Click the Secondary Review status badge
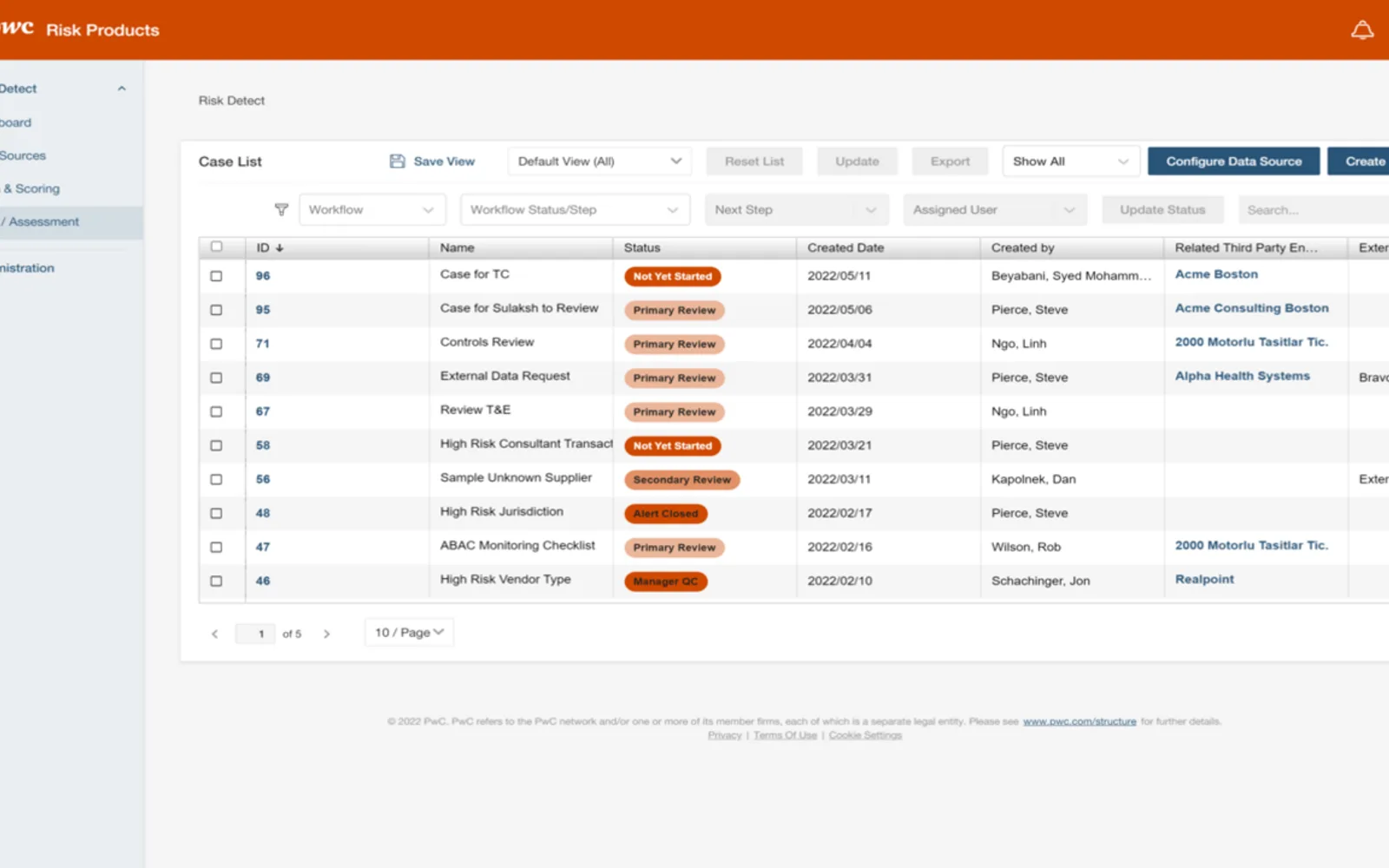Image resolution: width=1389 pixels, height=868 pixels. pyautogui.click(x=681, y=480)
